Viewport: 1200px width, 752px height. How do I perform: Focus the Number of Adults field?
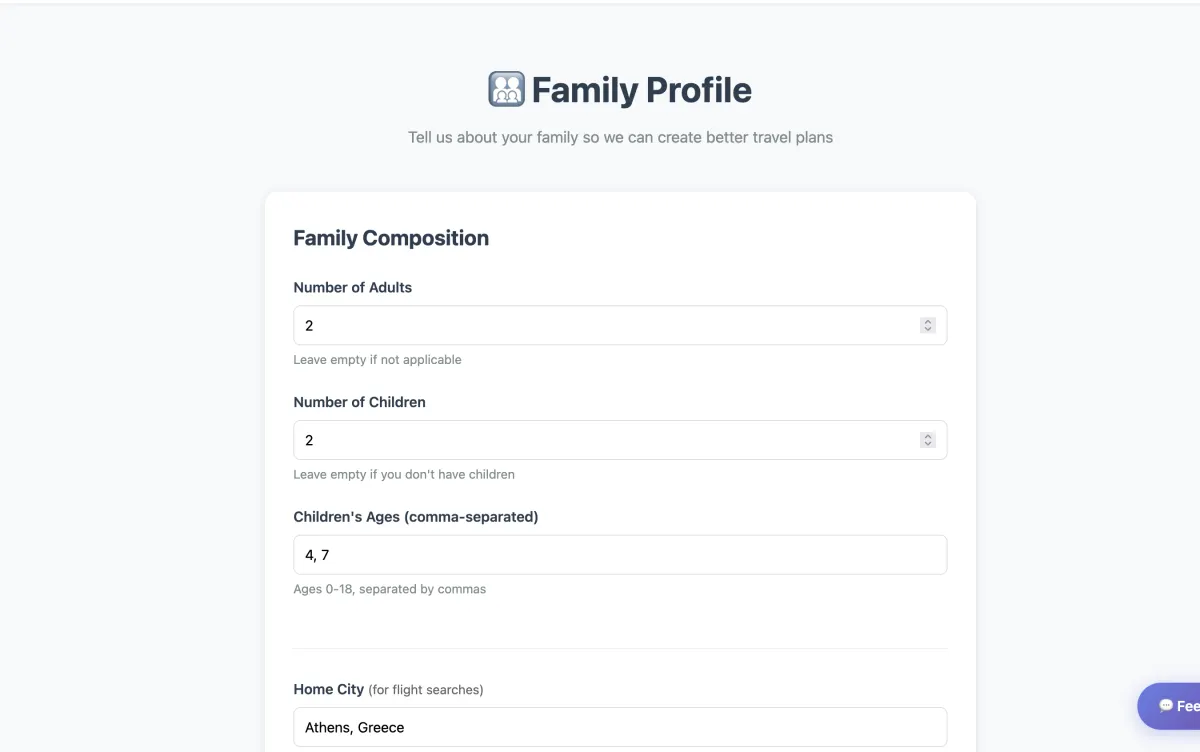[600, 325]
